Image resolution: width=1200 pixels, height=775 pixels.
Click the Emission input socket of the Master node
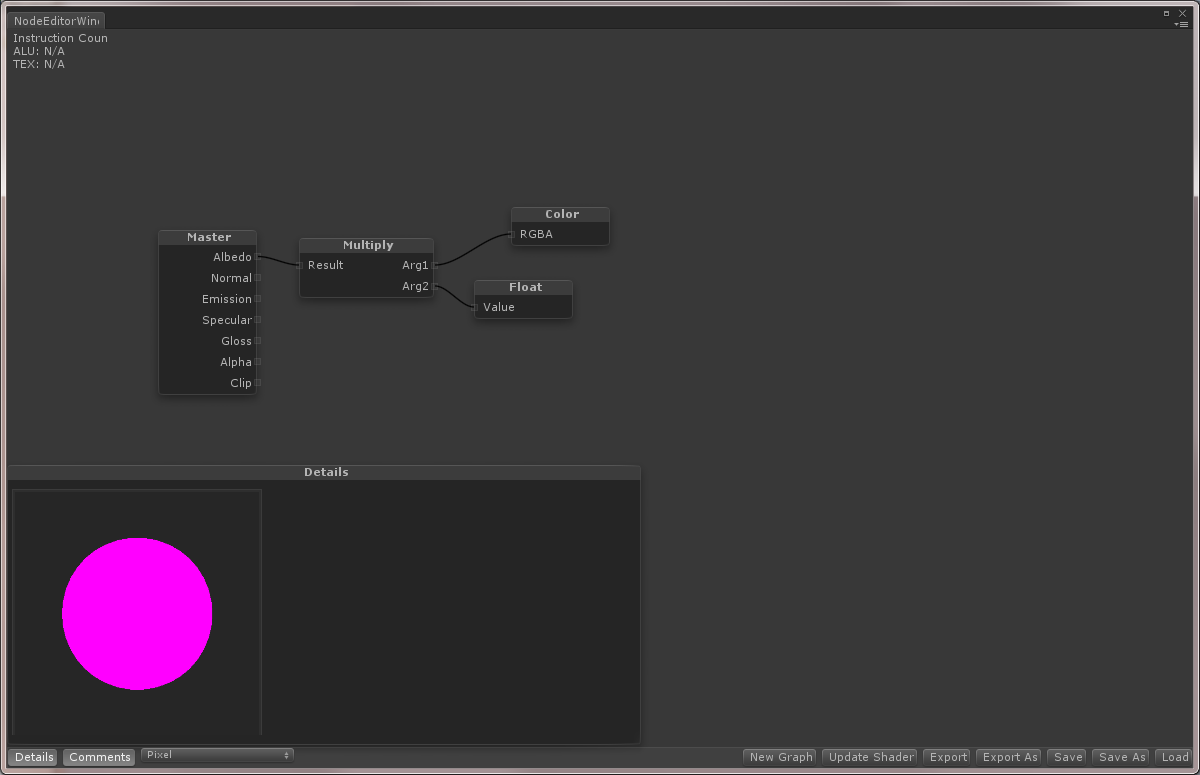coord(258,299)
